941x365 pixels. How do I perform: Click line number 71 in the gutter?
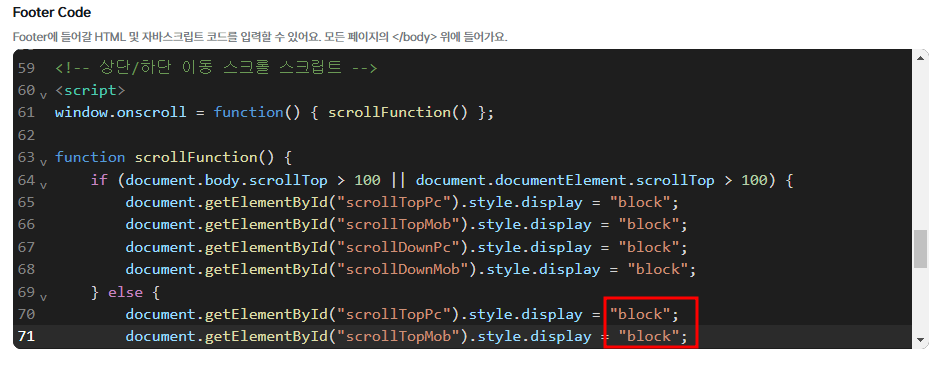tap(26, 337)
